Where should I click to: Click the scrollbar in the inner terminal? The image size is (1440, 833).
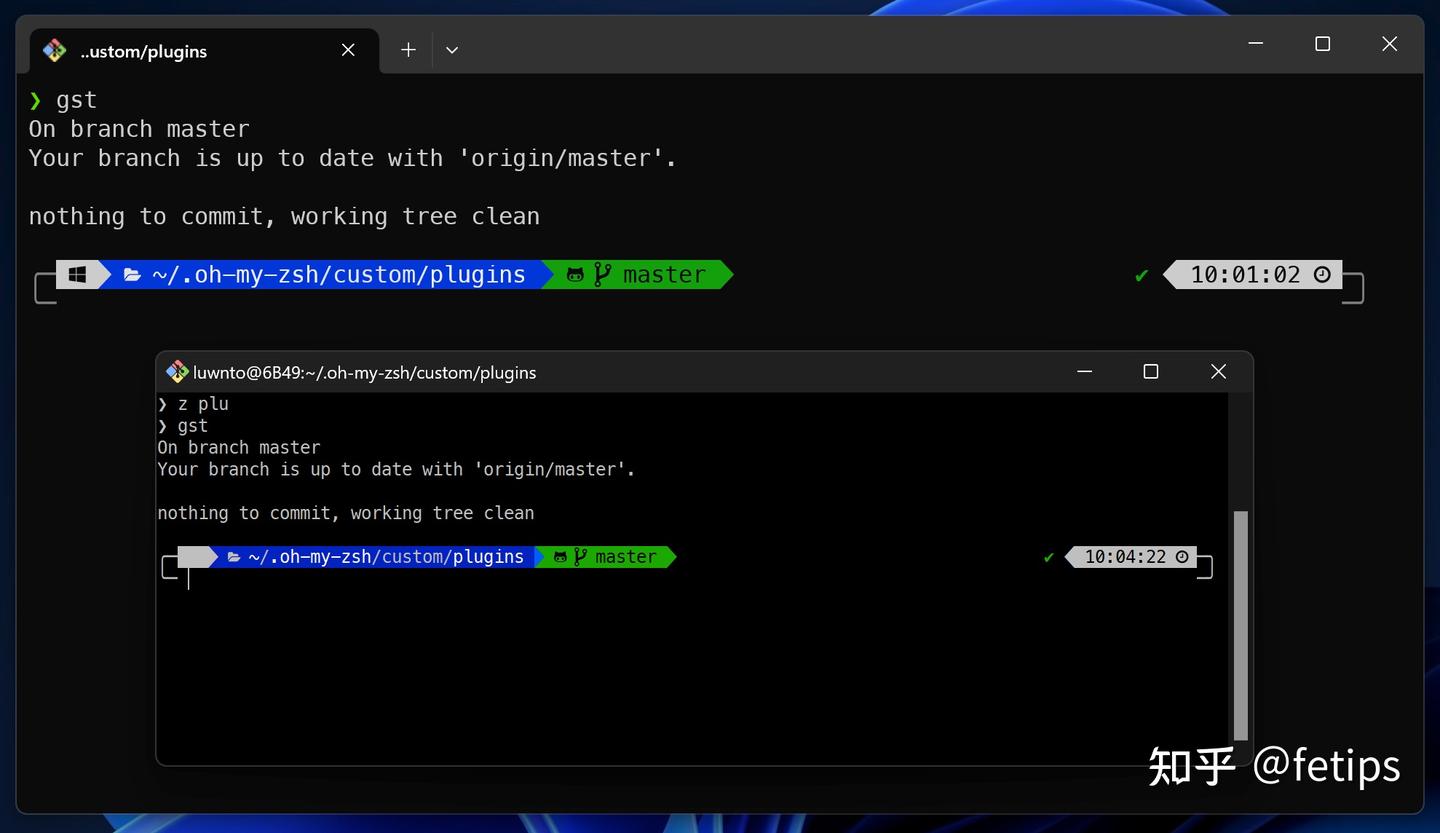pyautogui.click(x=1242, y=630)
